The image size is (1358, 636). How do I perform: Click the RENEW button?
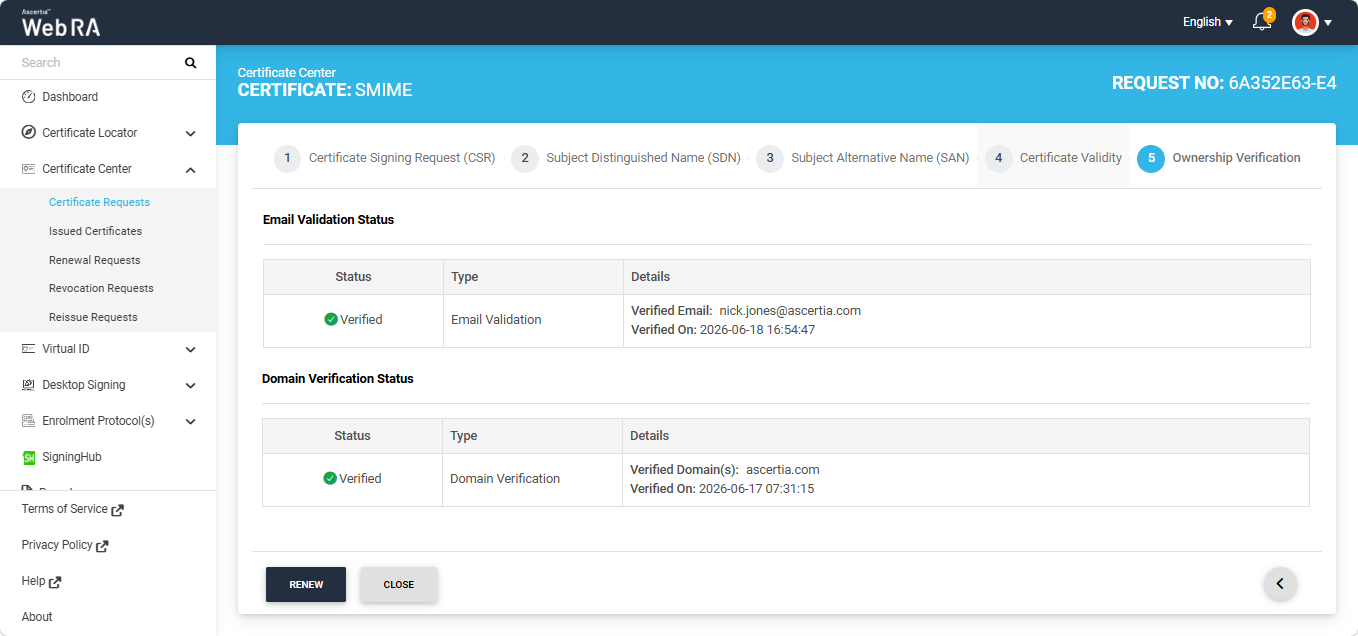tap(306, 585)
